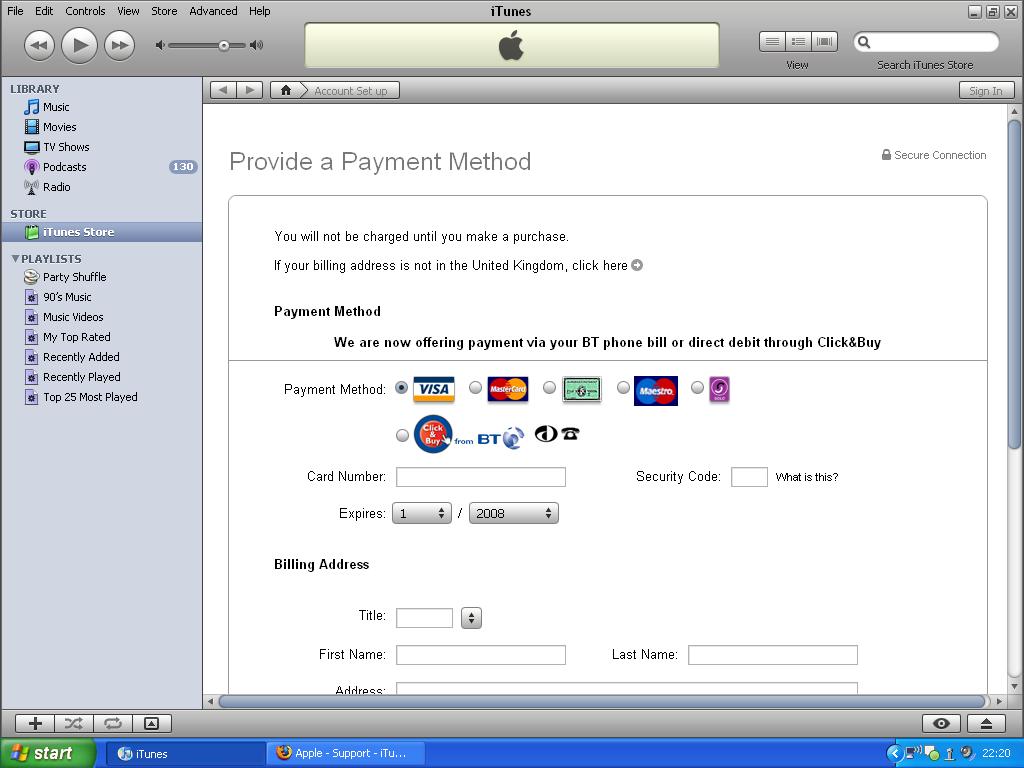Screen dimensions: 1024x768
Task: Open the expiry year 2008 dropdown
Action: 514,513
